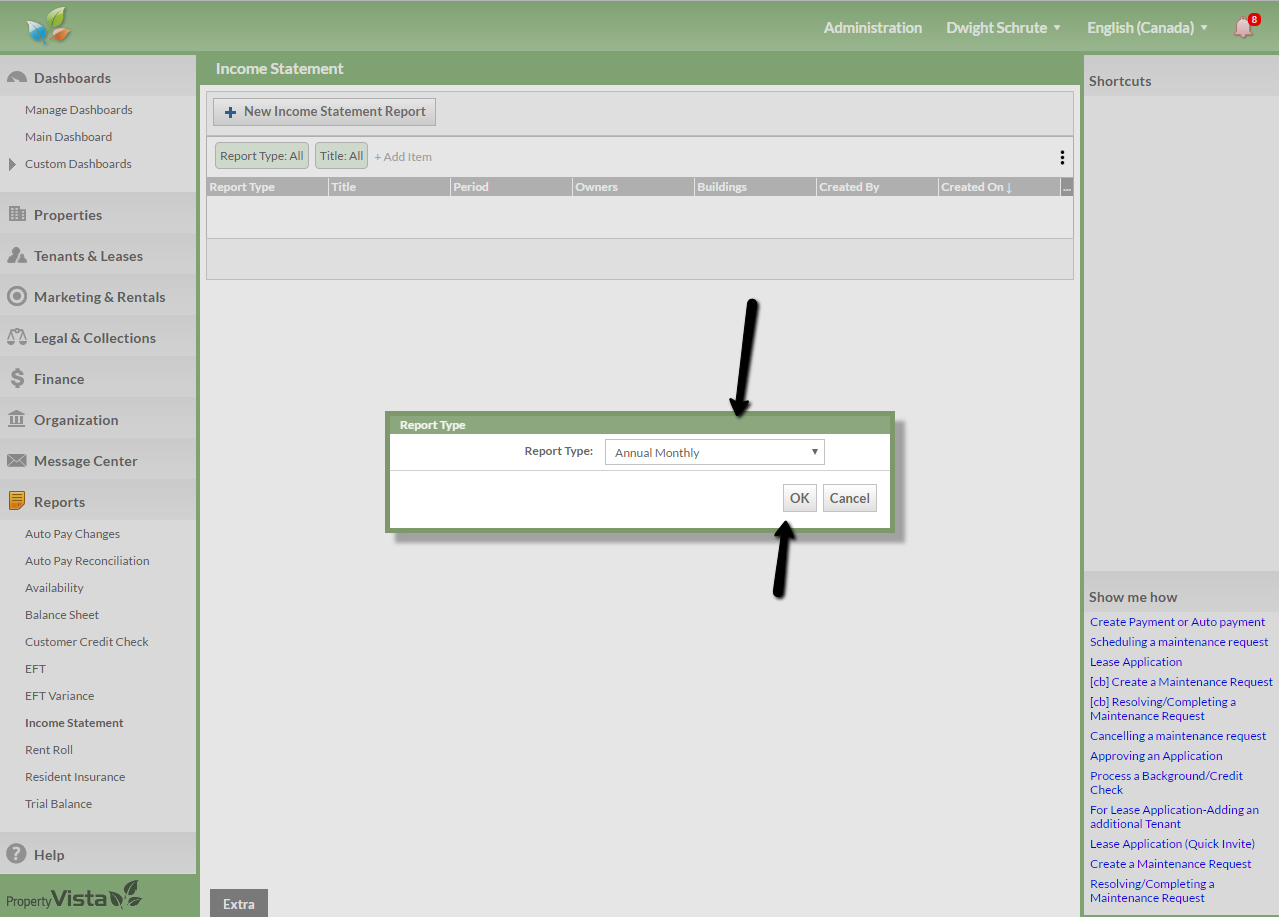Sort by the Created On column header
Viewport: 1279px width, 917px height.
click(975, 187)
